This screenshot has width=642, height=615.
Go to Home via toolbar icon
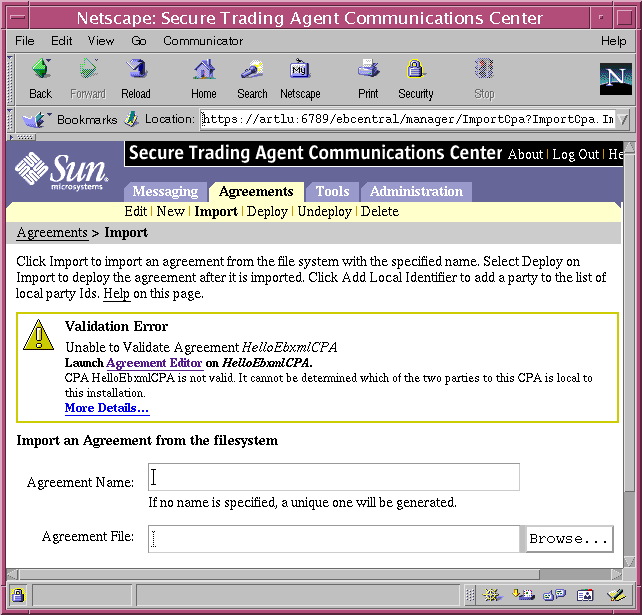(204, 69)
